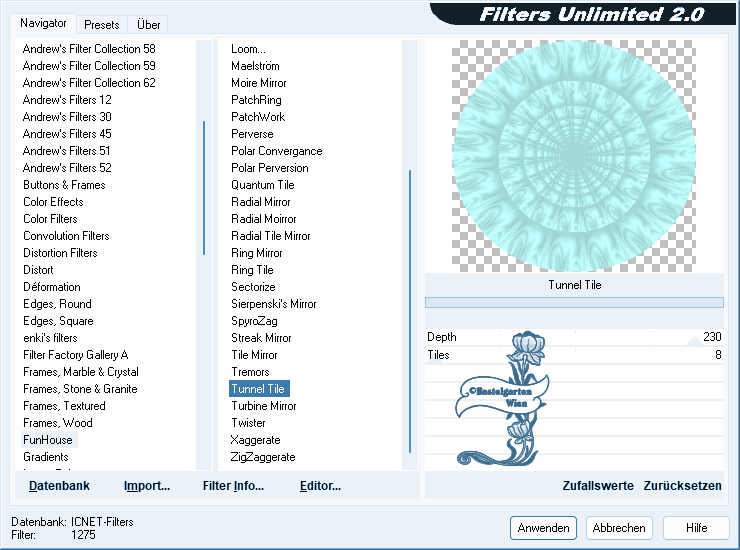This screenshot has height=550, width=740.
Task: Choose Polar Convergance filter
Action: (277, 151)
